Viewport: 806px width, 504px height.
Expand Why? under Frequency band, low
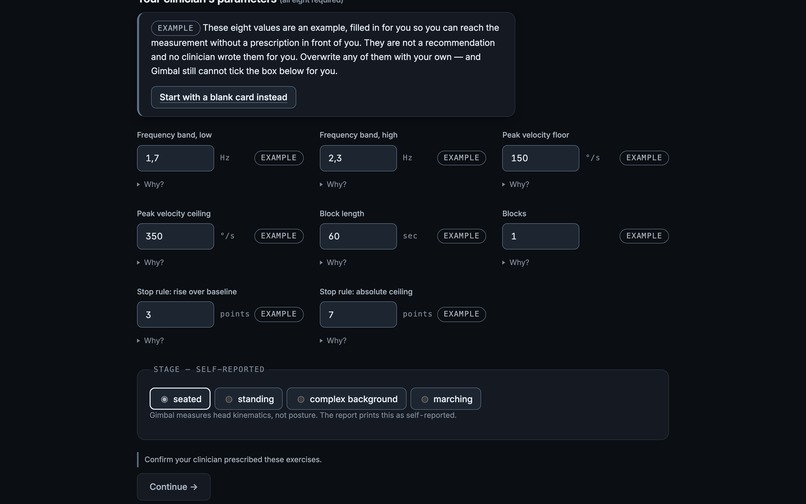tap(150, 184)
